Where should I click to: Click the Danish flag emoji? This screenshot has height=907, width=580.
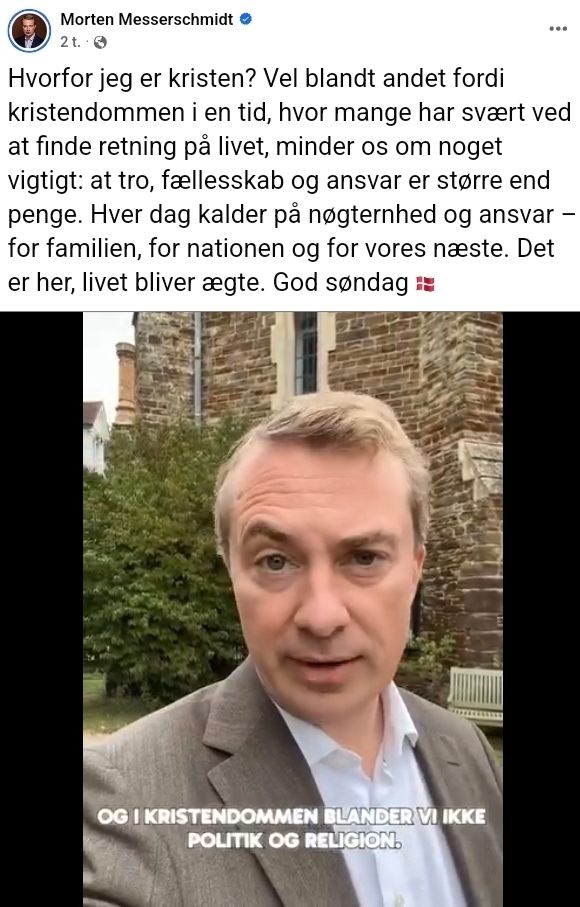(x=425, y=284)
